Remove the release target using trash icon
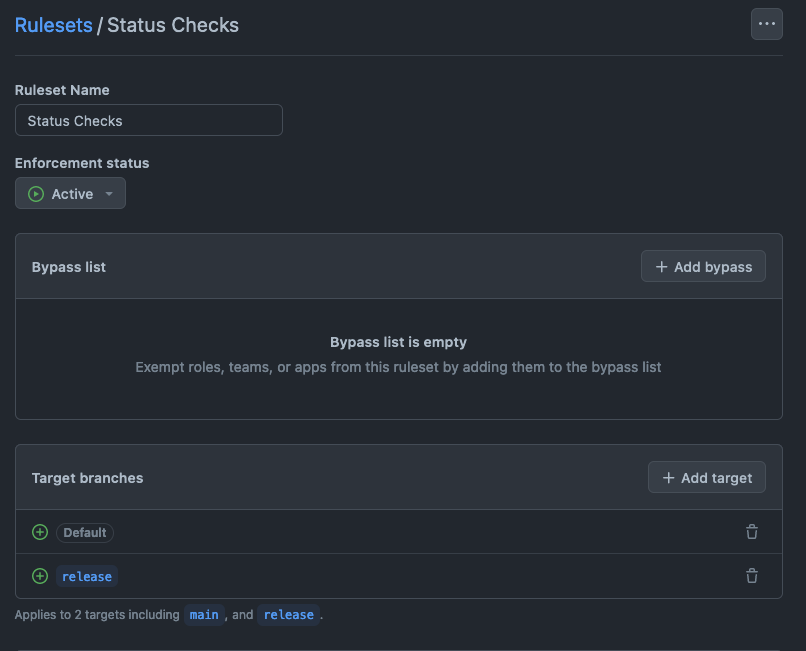The height and width of the screenshot is (651, 806). click(x=752, y=576)
